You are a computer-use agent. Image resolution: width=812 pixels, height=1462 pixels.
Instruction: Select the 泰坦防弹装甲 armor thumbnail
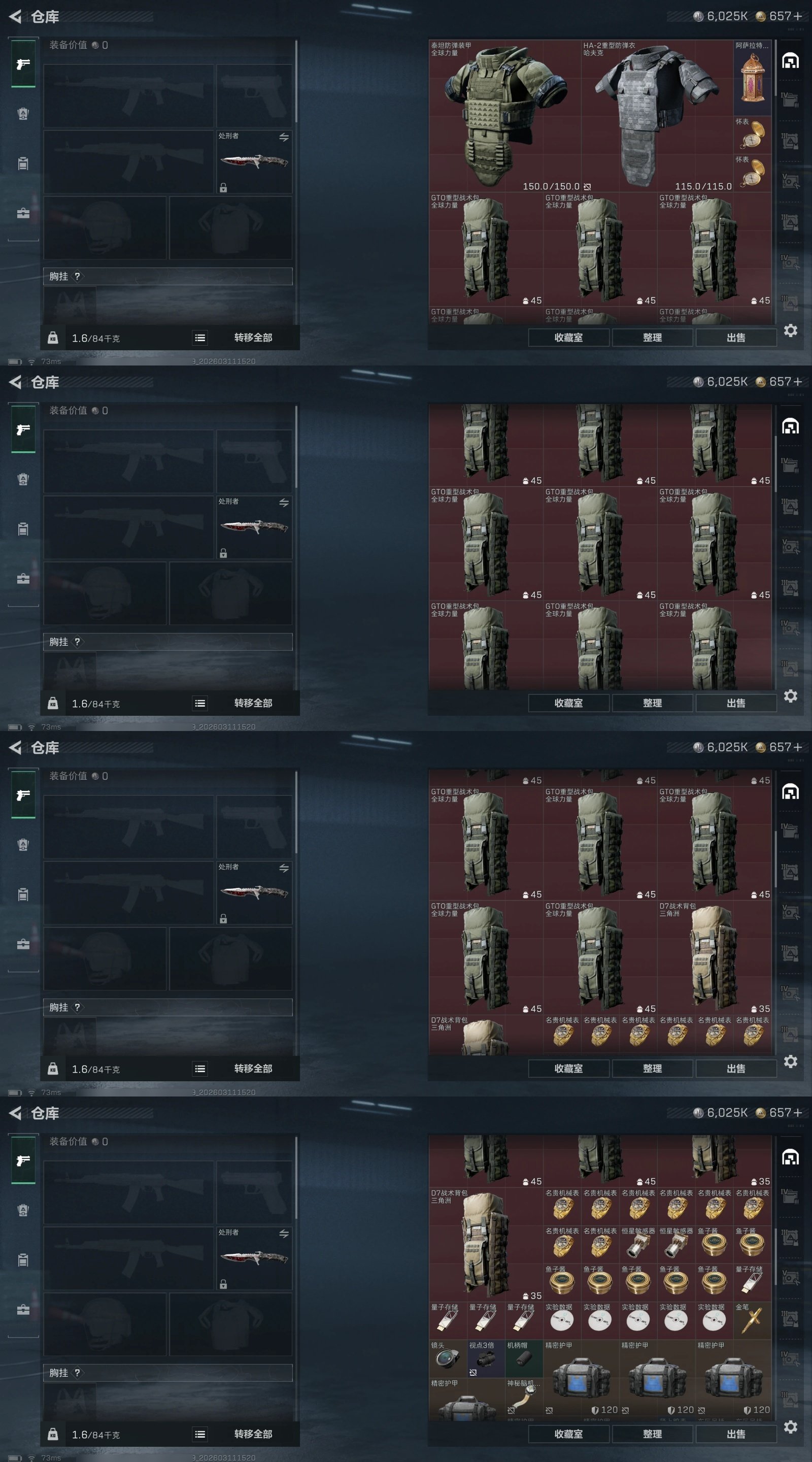[x=505, y=116]
